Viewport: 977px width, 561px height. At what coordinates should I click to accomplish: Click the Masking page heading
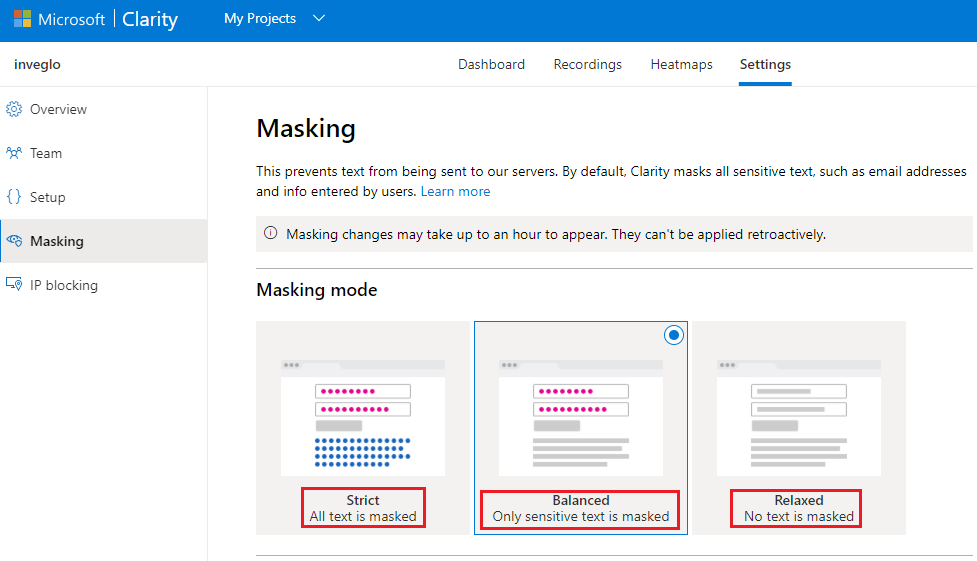306,128
